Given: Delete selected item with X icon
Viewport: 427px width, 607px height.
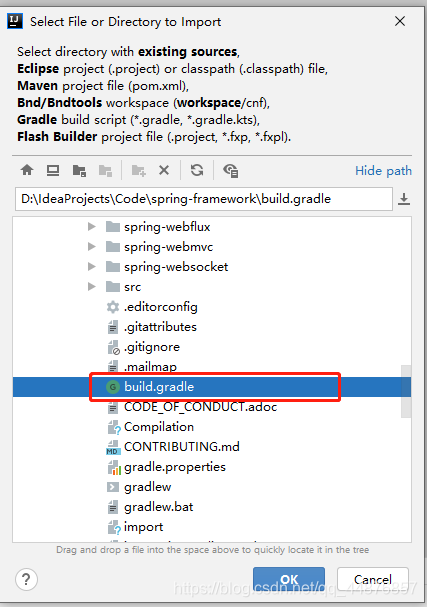Looking at the screenshot, I should (x=164, y=170).
